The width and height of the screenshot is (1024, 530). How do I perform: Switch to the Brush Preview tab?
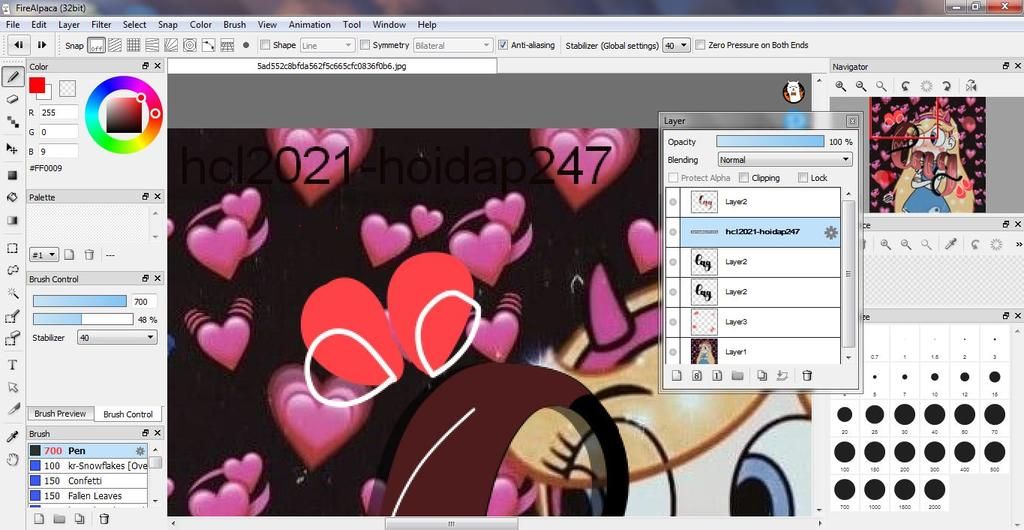tap(60, 414)
